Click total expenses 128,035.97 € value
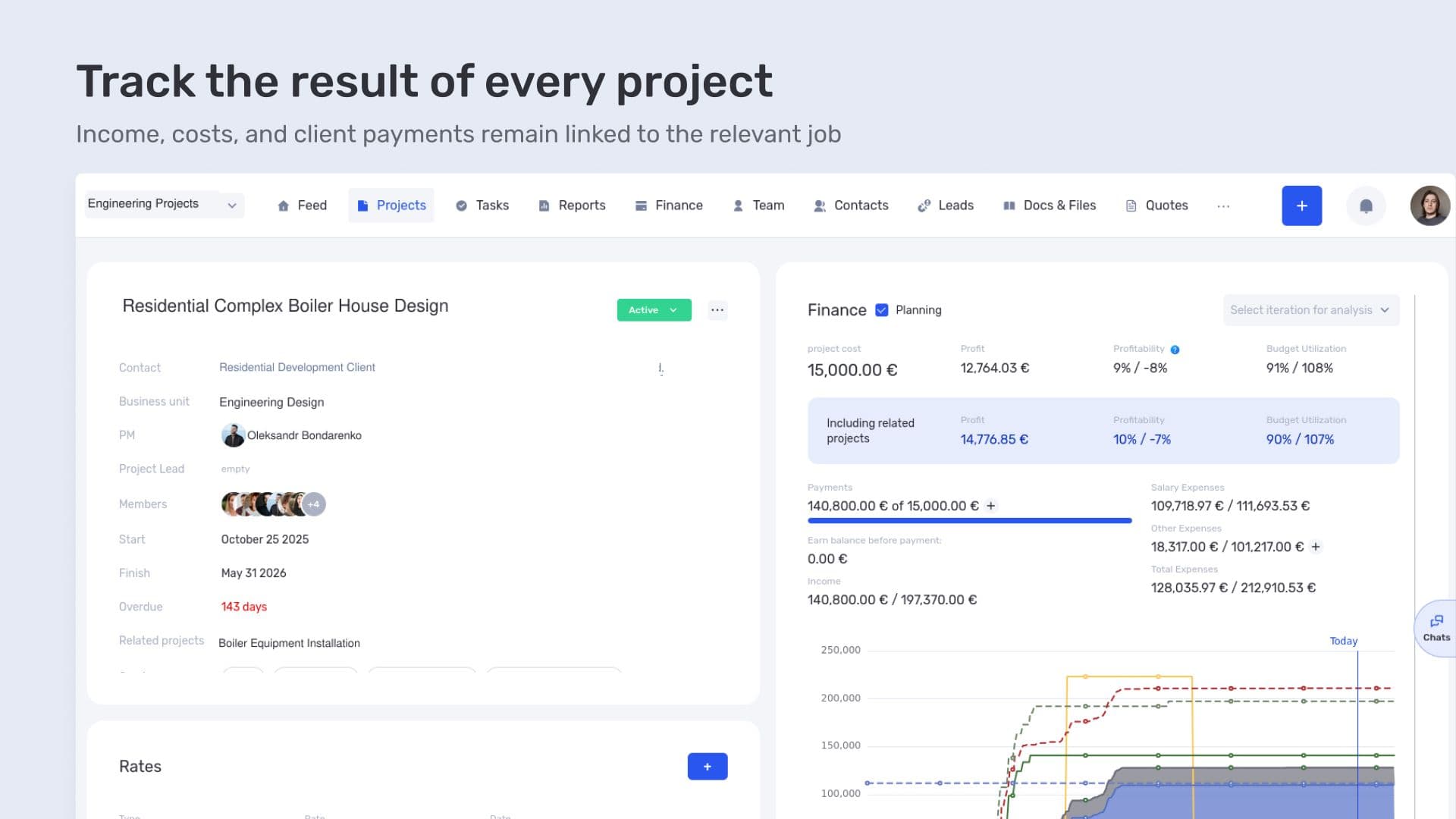The height and width of the screenshot is (819, 1456). [1188, 588]
